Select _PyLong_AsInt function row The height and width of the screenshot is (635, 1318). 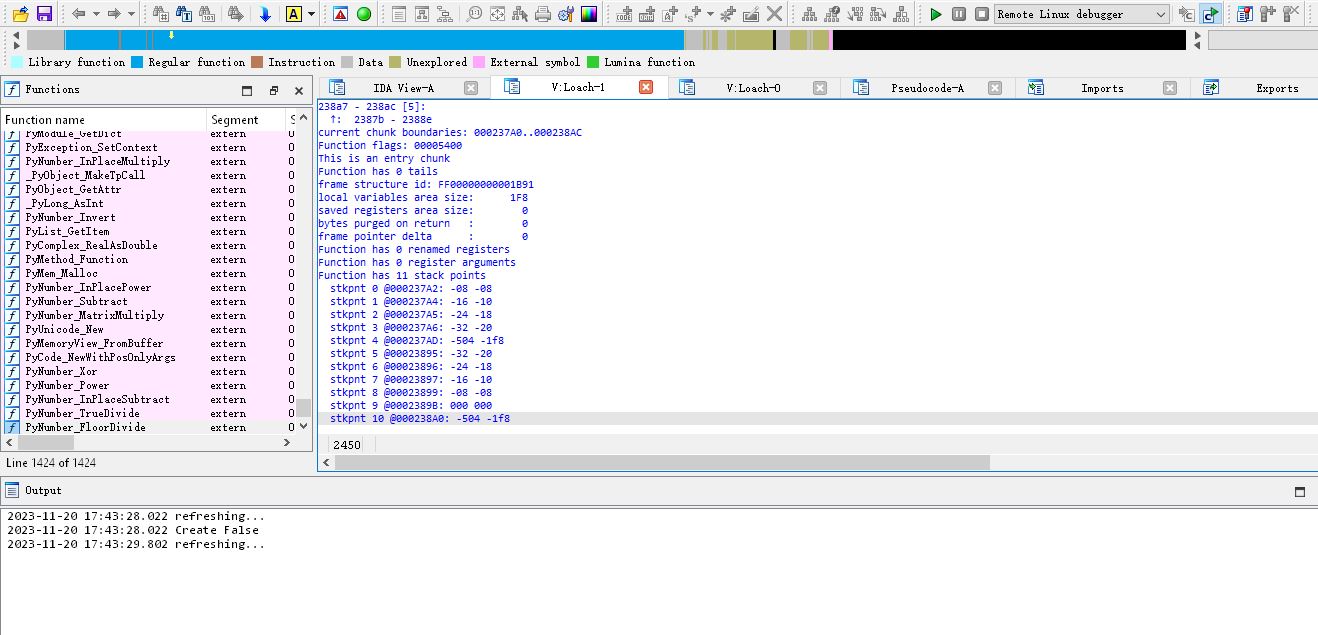pyautogui.click(x=148, y=203)
